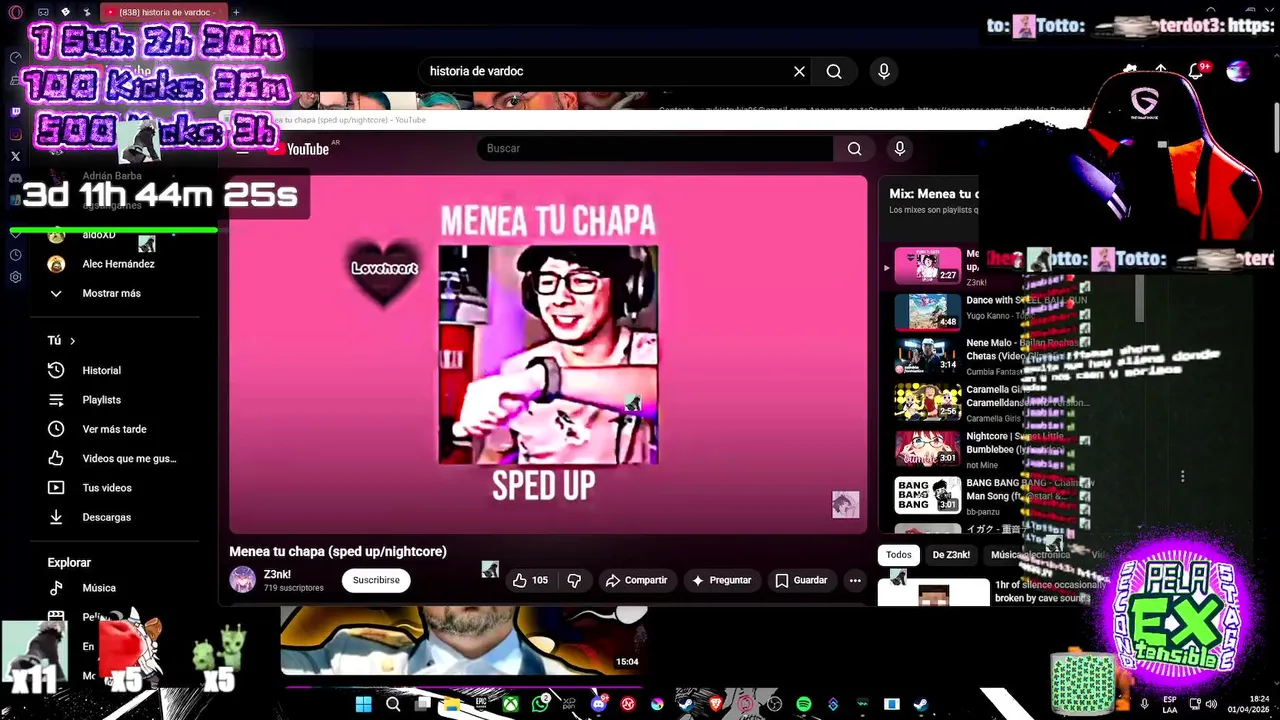
Task: Play the Caramella Girls mix item thumbnail
Action: (927, 402)
